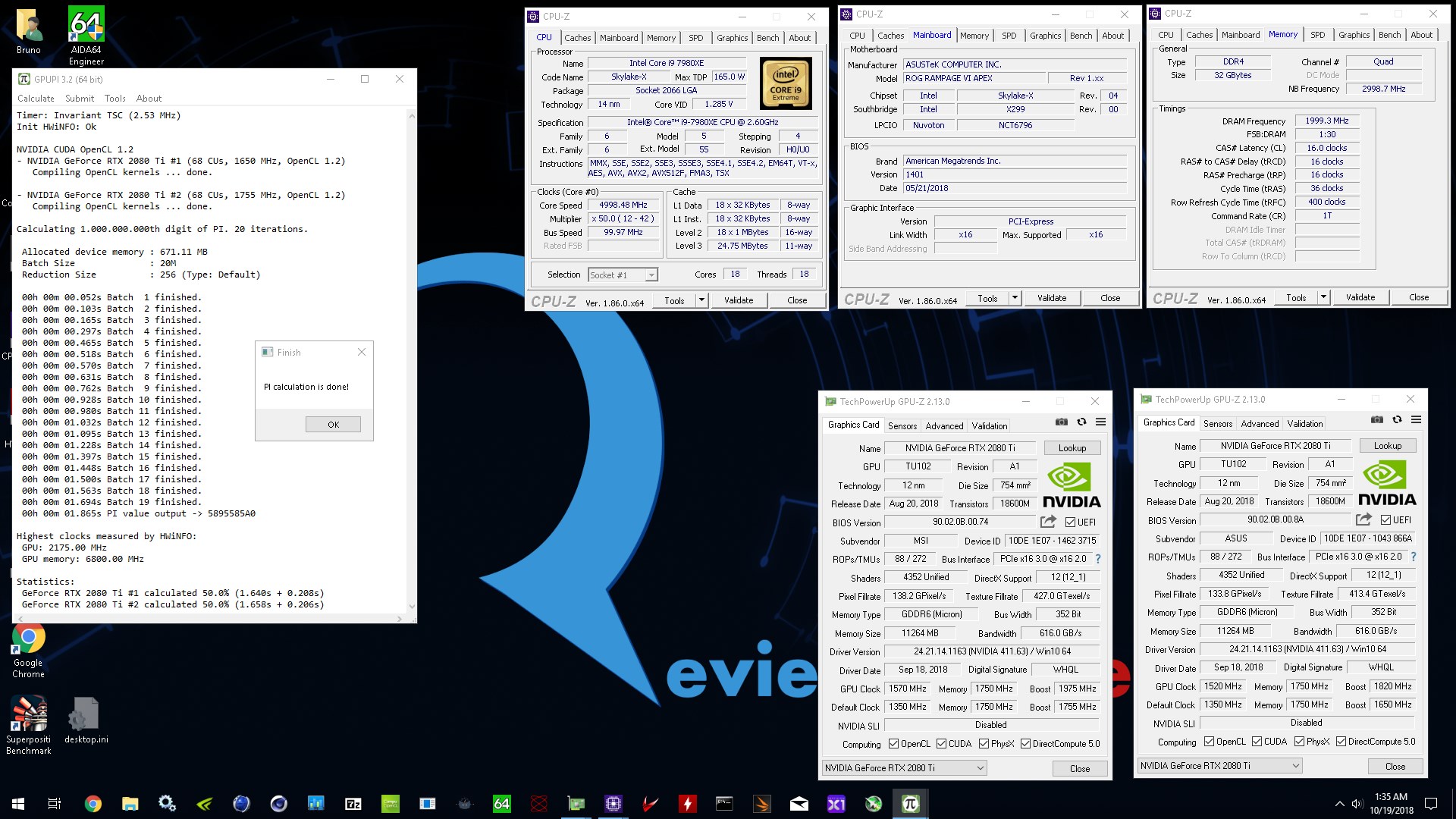Click Lookup button in MSI GPU-Z
The width and height of the screenshot is (1456, 819).
click(1072, 448)
